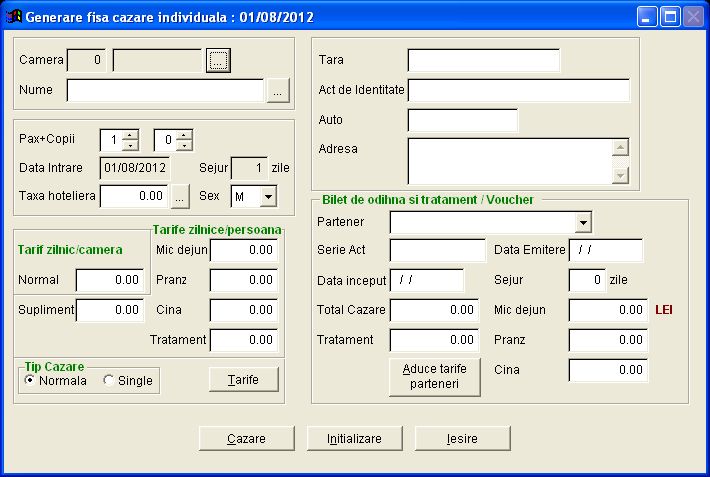This screenshot has width=710, height=477.
Task: Focus the Supliment rate field
Action: coord(110,310)
